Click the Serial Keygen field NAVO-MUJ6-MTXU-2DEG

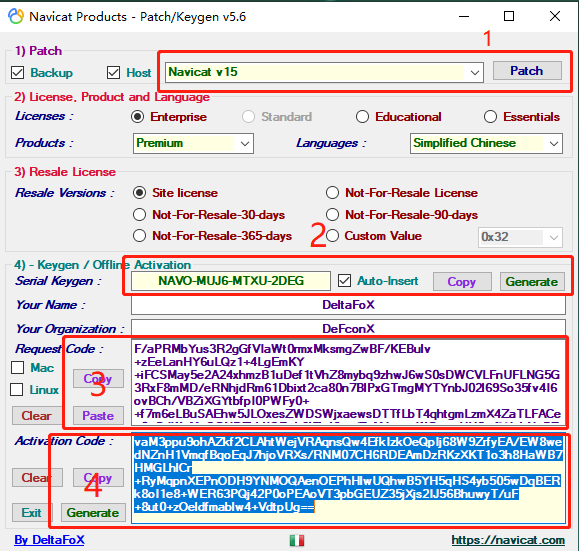(x=231, y=281)
